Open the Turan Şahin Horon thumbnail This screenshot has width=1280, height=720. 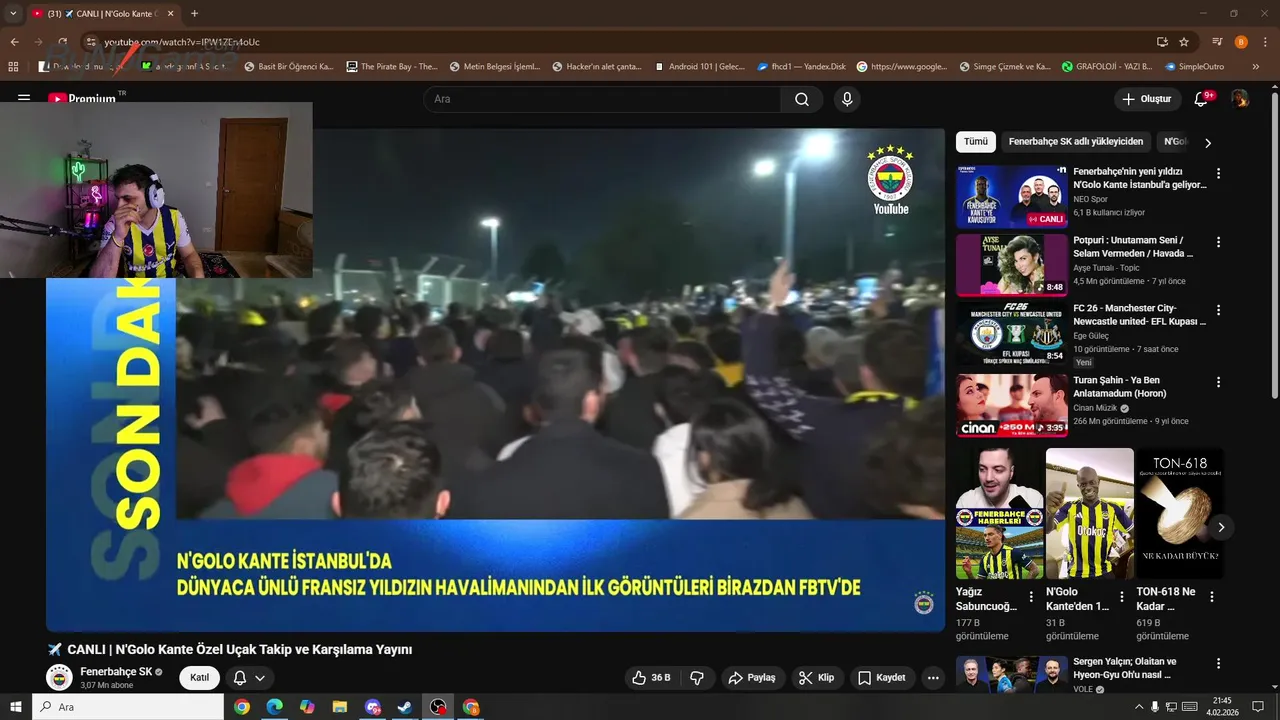(x=1012, y=405)
